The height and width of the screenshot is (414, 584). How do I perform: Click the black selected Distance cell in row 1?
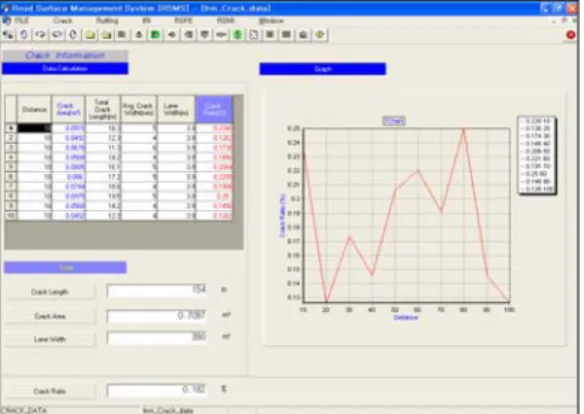pos(34,128)
